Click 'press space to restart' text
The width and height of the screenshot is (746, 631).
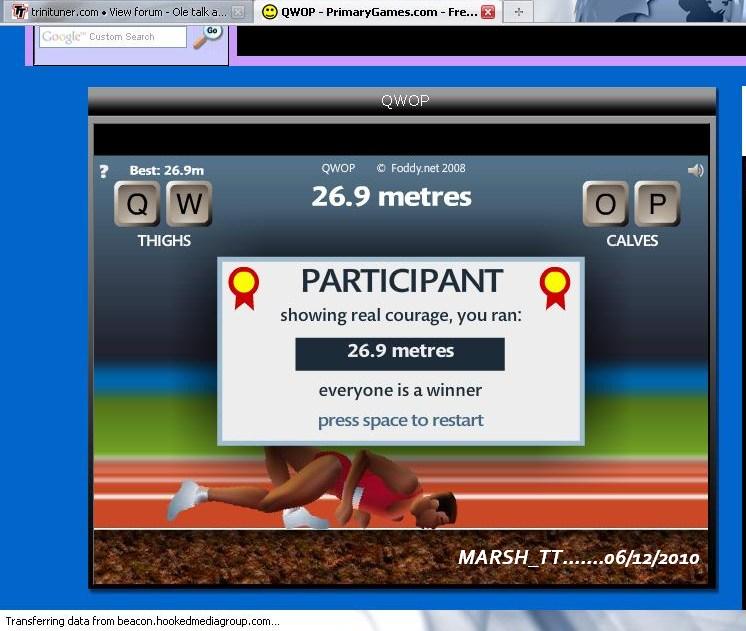(x=401, y=420)
